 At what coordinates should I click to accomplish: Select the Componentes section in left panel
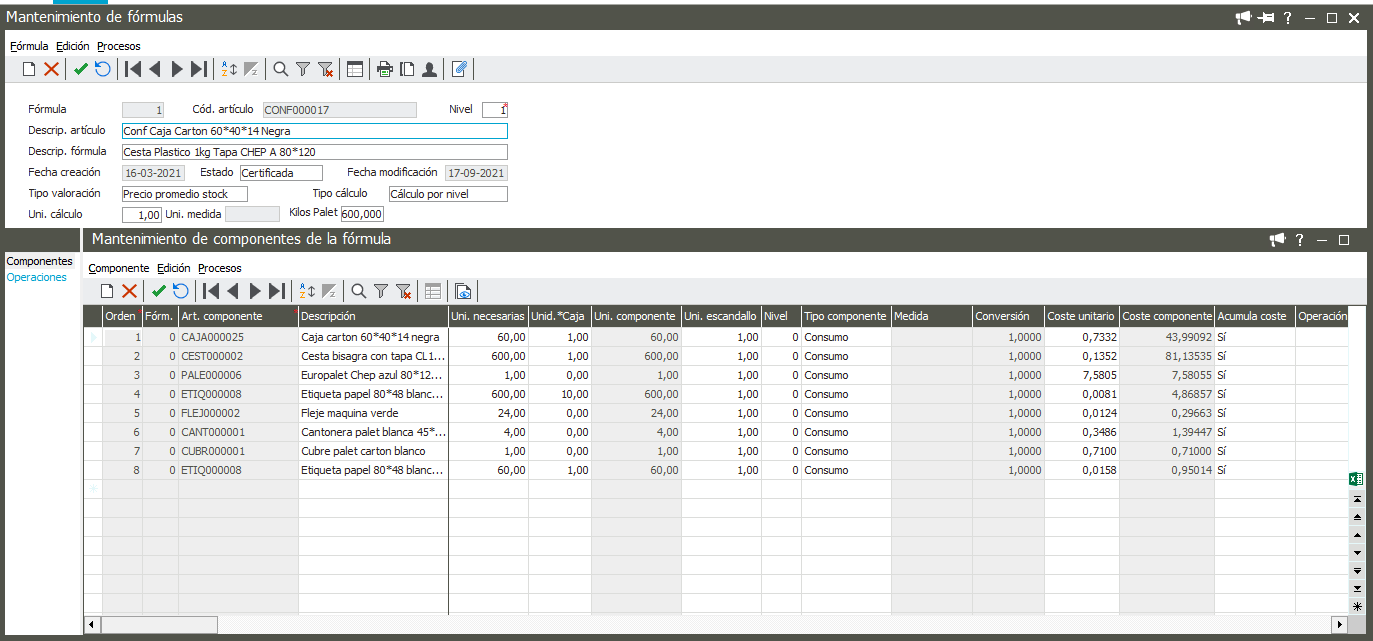coord(40,261)
